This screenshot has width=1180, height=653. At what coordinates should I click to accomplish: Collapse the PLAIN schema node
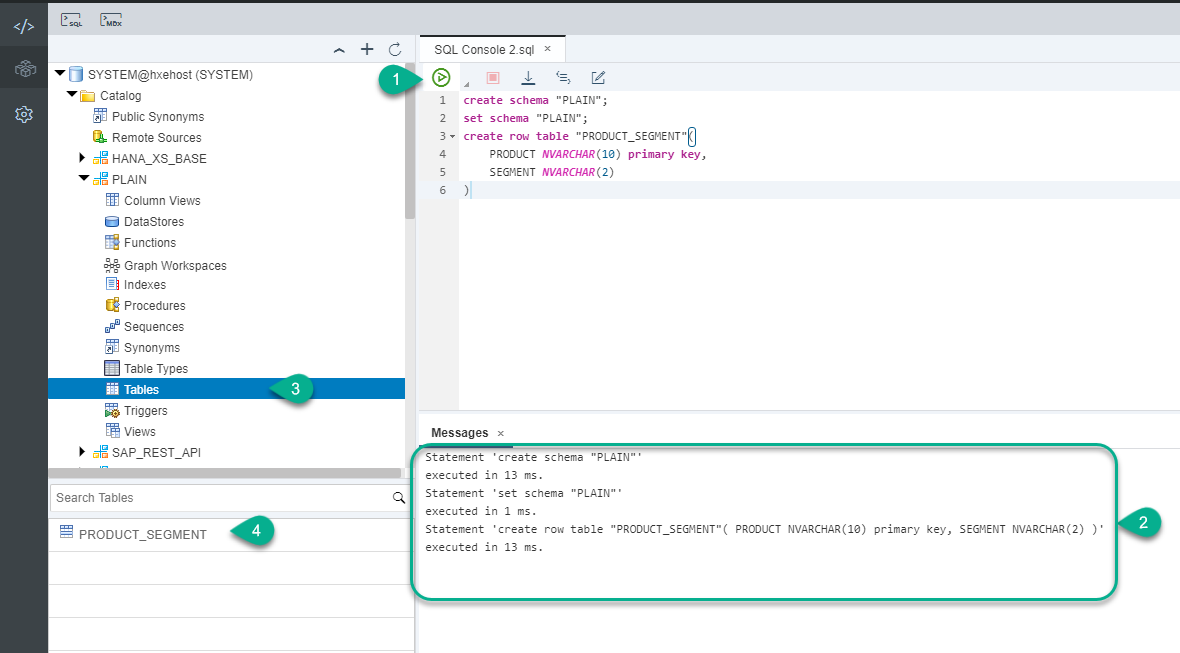click(x=84, y=178)
